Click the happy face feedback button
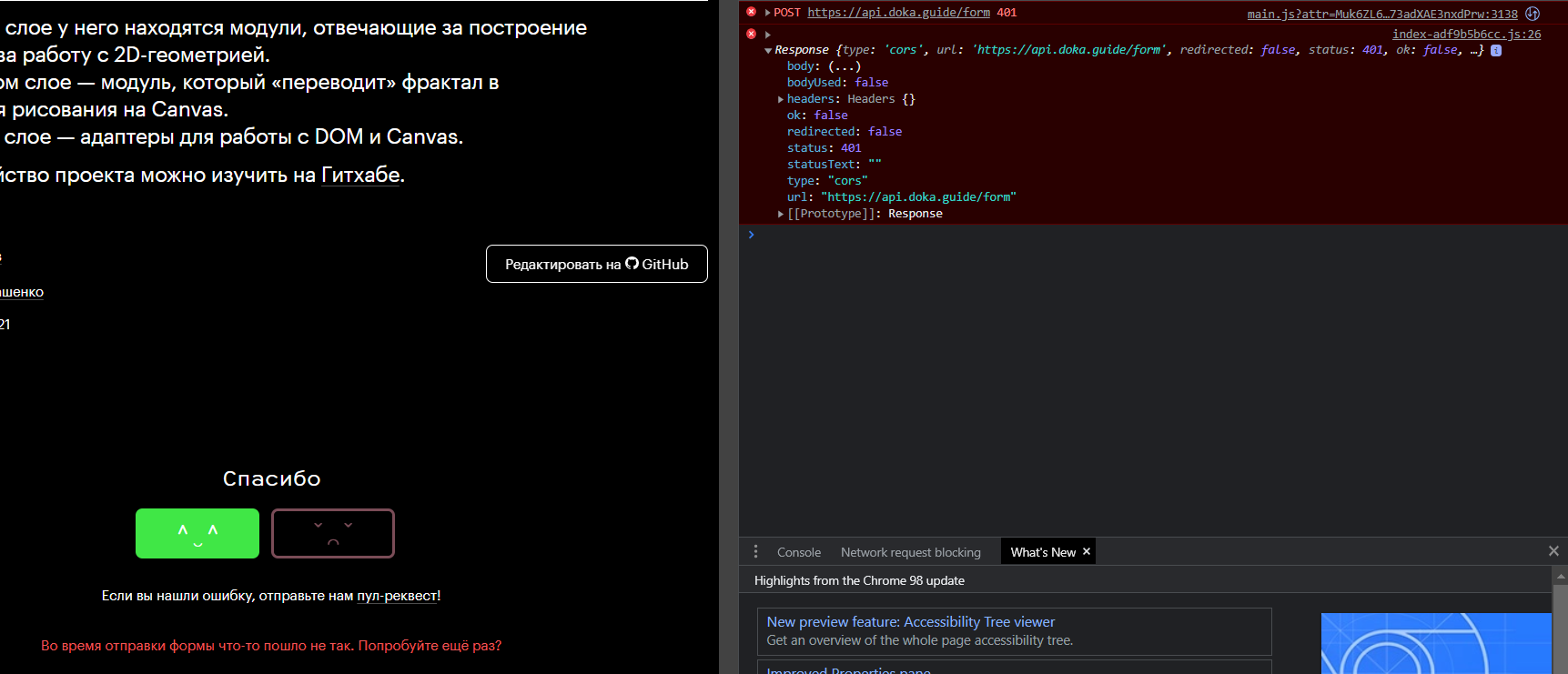The image size is (1568, 674). pyautogui.click(x=197, y=533)
